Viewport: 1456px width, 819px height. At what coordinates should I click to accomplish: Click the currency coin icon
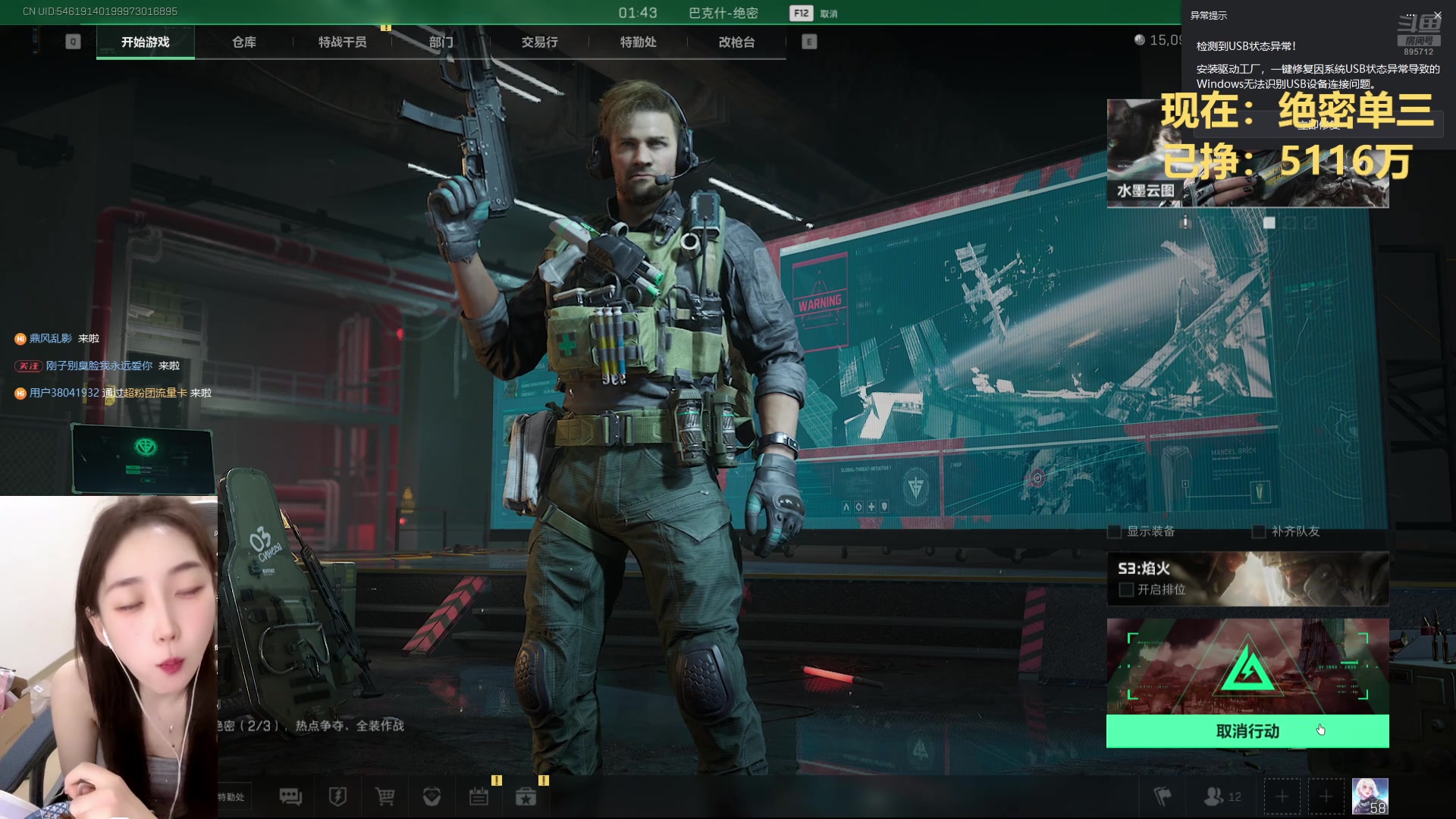point(1139,39)
